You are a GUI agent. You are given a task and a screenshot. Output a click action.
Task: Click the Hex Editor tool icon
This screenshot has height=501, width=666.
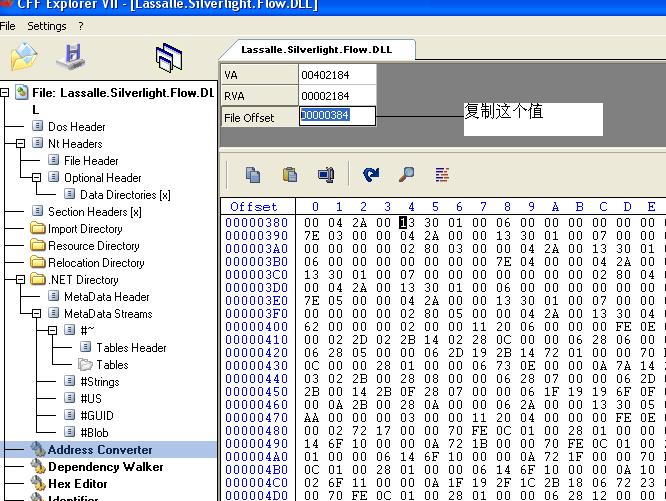[x=38, y=483]
